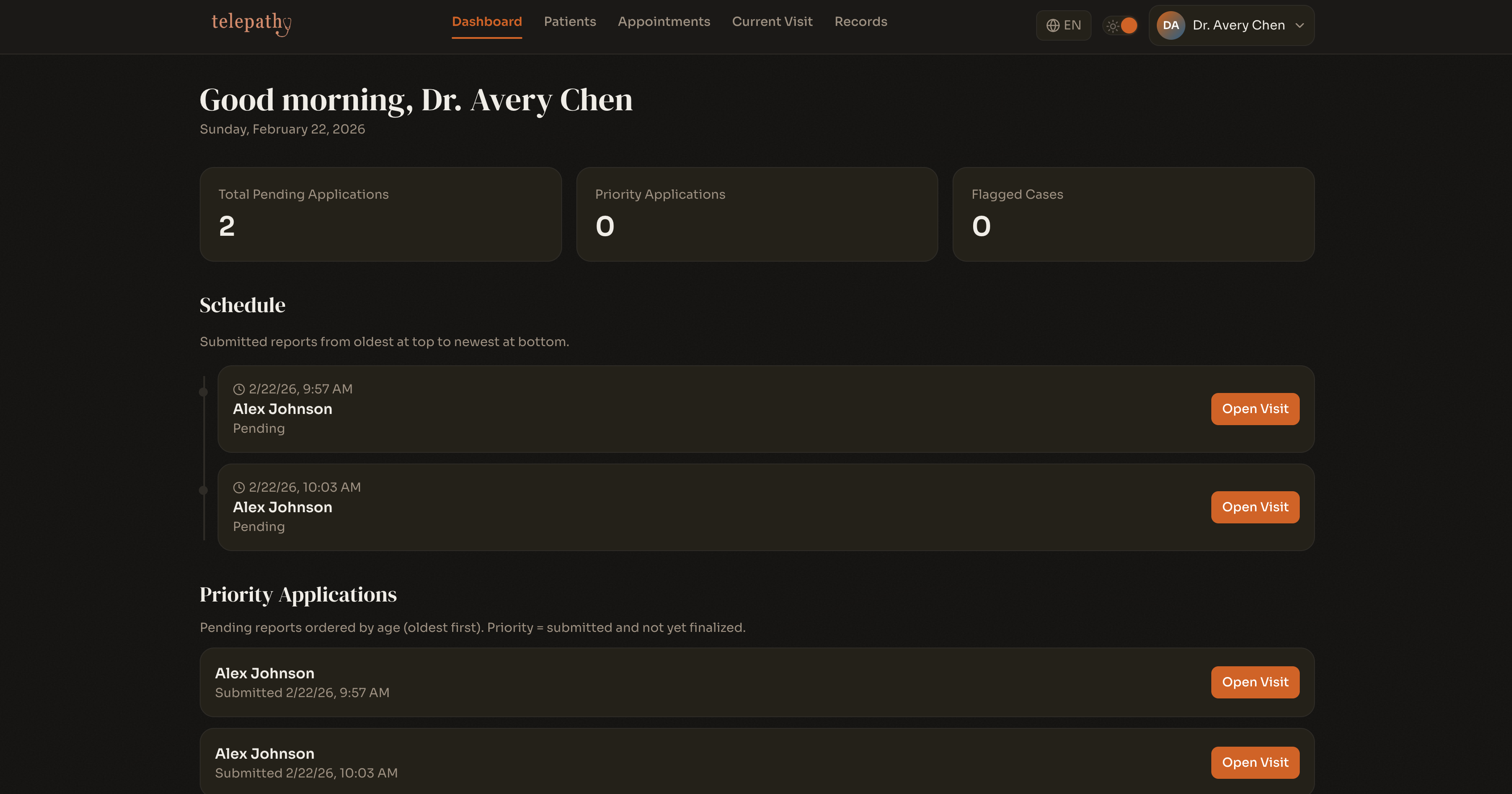The height and width of the screenshot is (794, 1512).
Task: Expand the Dr. Avery Chen account chevron
Action: click(x=1299, y=25)
